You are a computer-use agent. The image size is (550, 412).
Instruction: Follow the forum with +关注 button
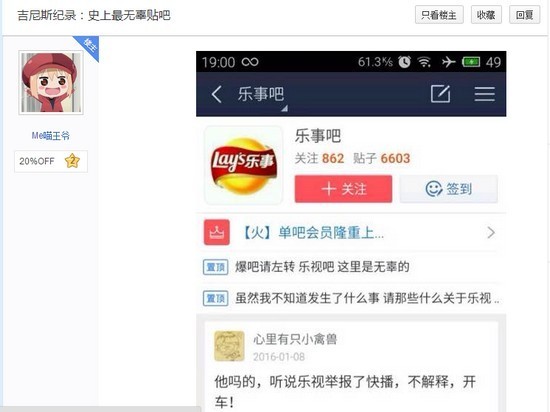point(343,189)
